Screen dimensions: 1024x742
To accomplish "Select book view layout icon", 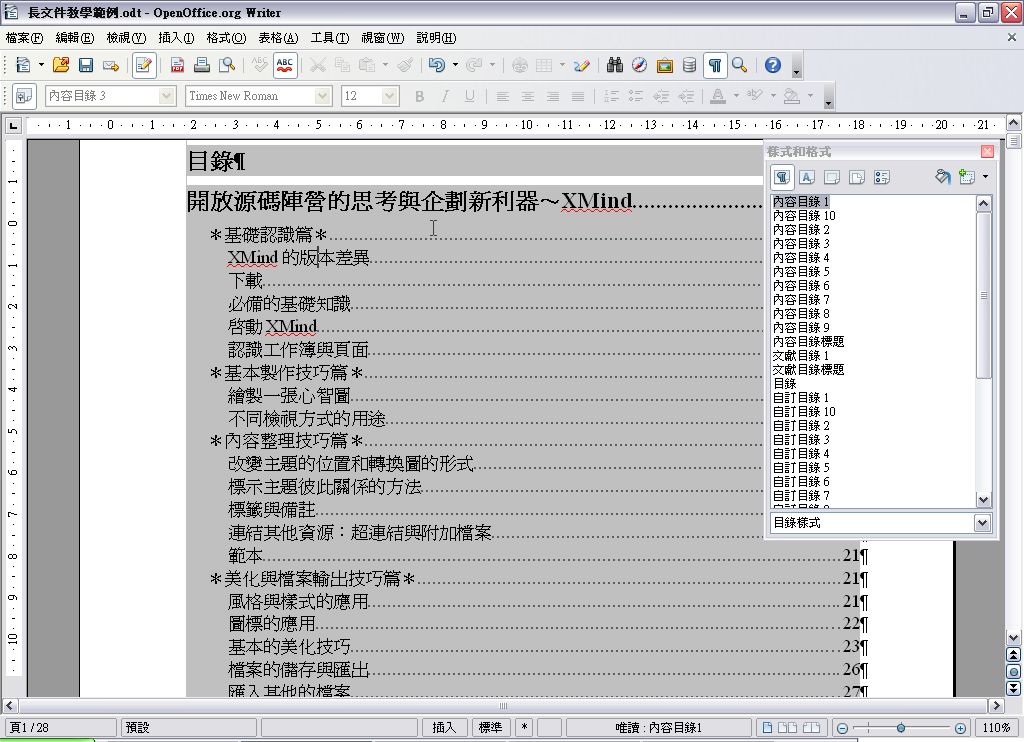I will click(x=811, y=727).
